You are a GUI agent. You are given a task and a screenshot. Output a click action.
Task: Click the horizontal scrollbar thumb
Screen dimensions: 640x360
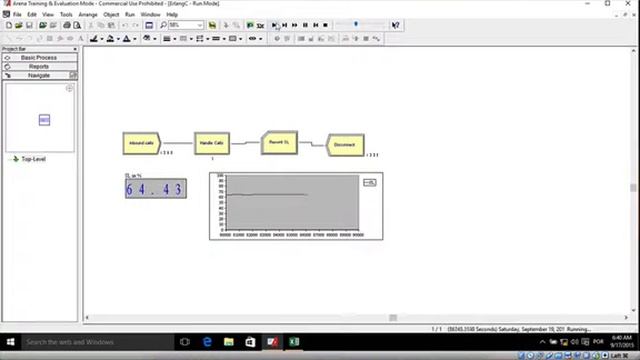pos(393,318)
